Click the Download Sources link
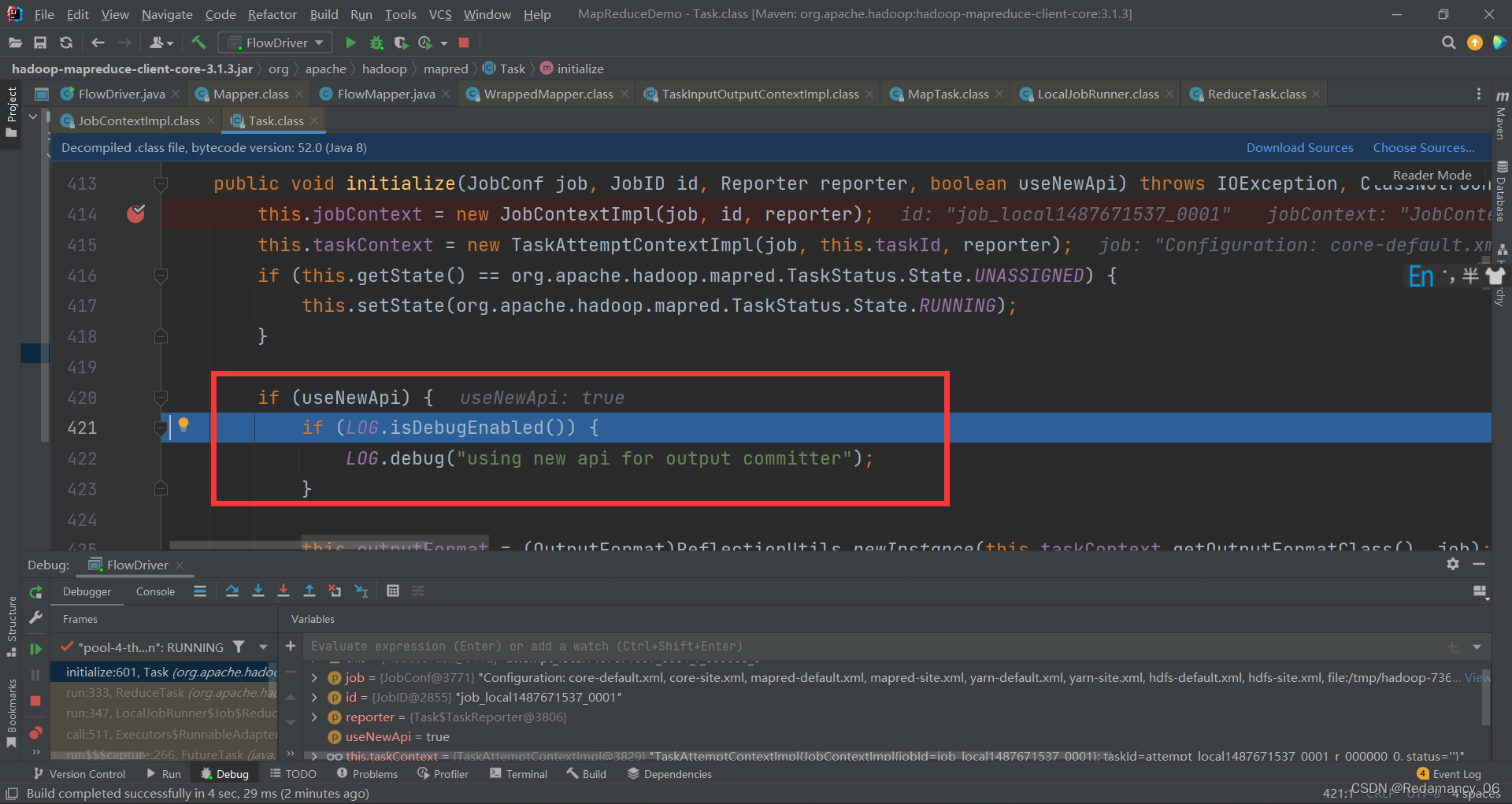Viewport: 1512px width, 804px height. (x=1299, y=147)
